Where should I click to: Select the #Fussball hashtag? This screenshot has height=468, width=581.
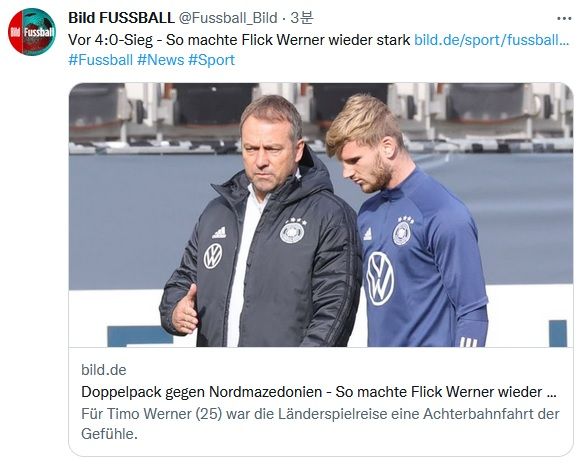tap(100, 60)
